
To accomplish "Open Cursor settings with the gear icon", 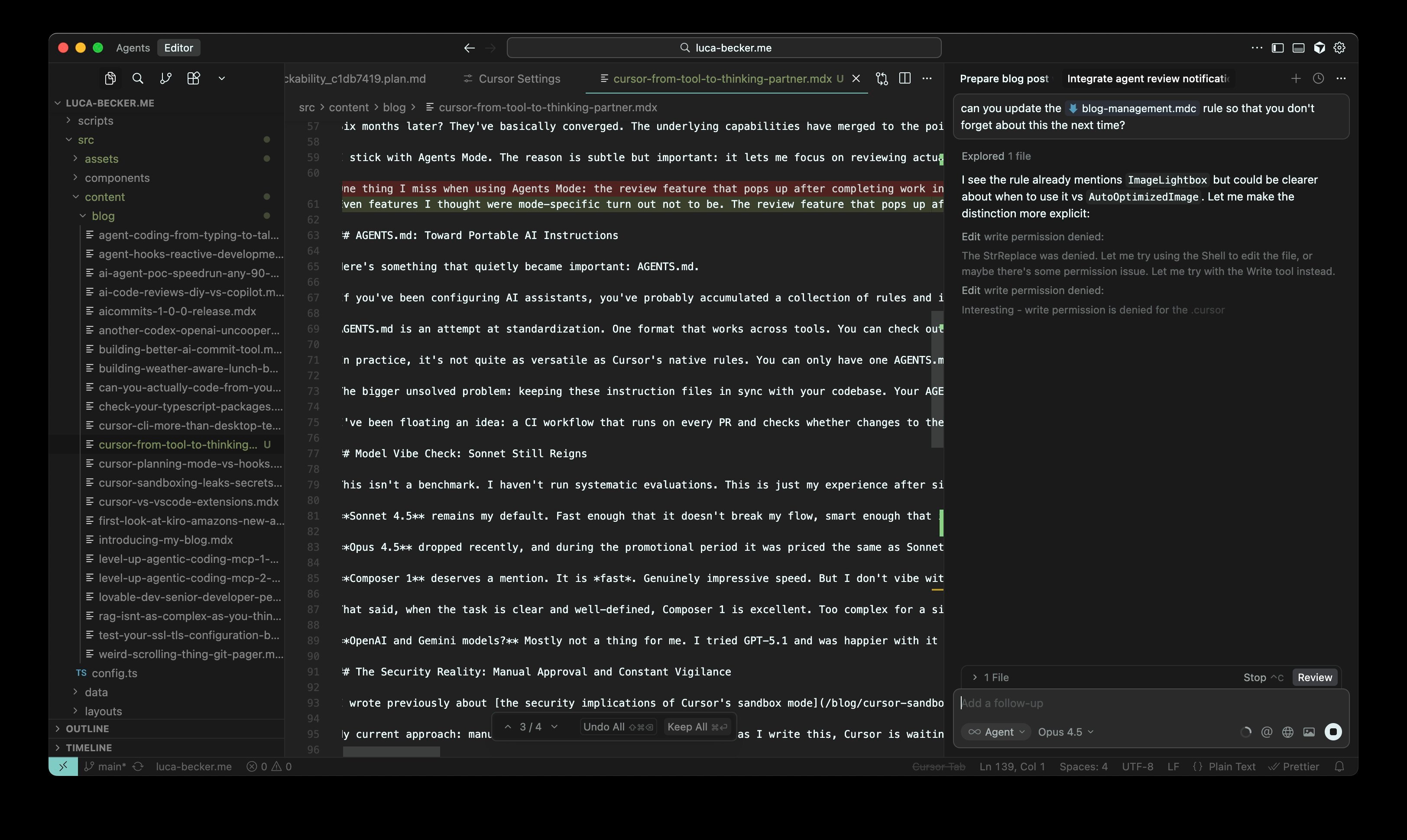I will pyautogui.click(x=1340, y=48).
